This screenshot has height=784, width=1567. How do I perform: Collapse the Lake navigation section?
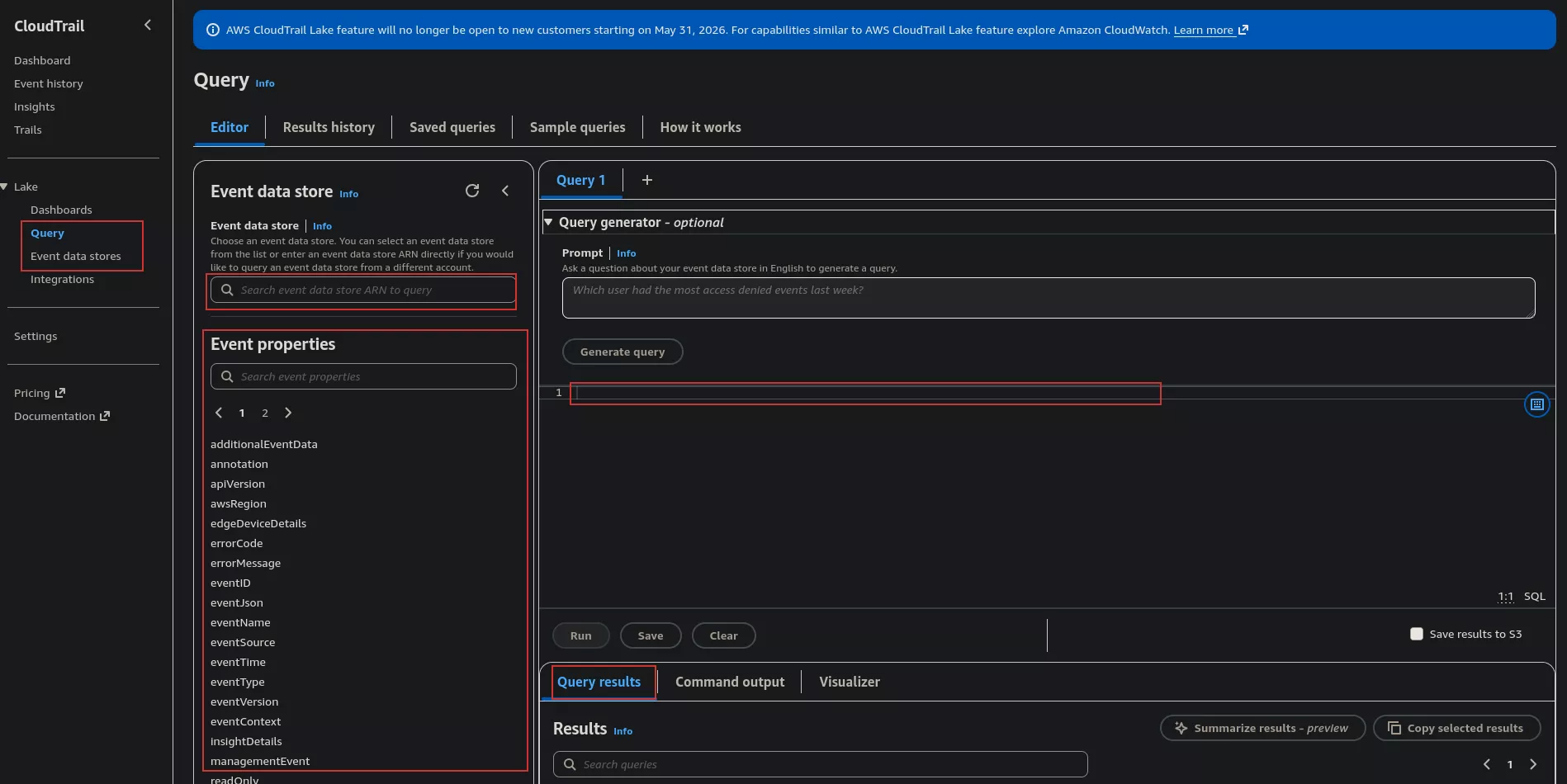pos(5,187)
